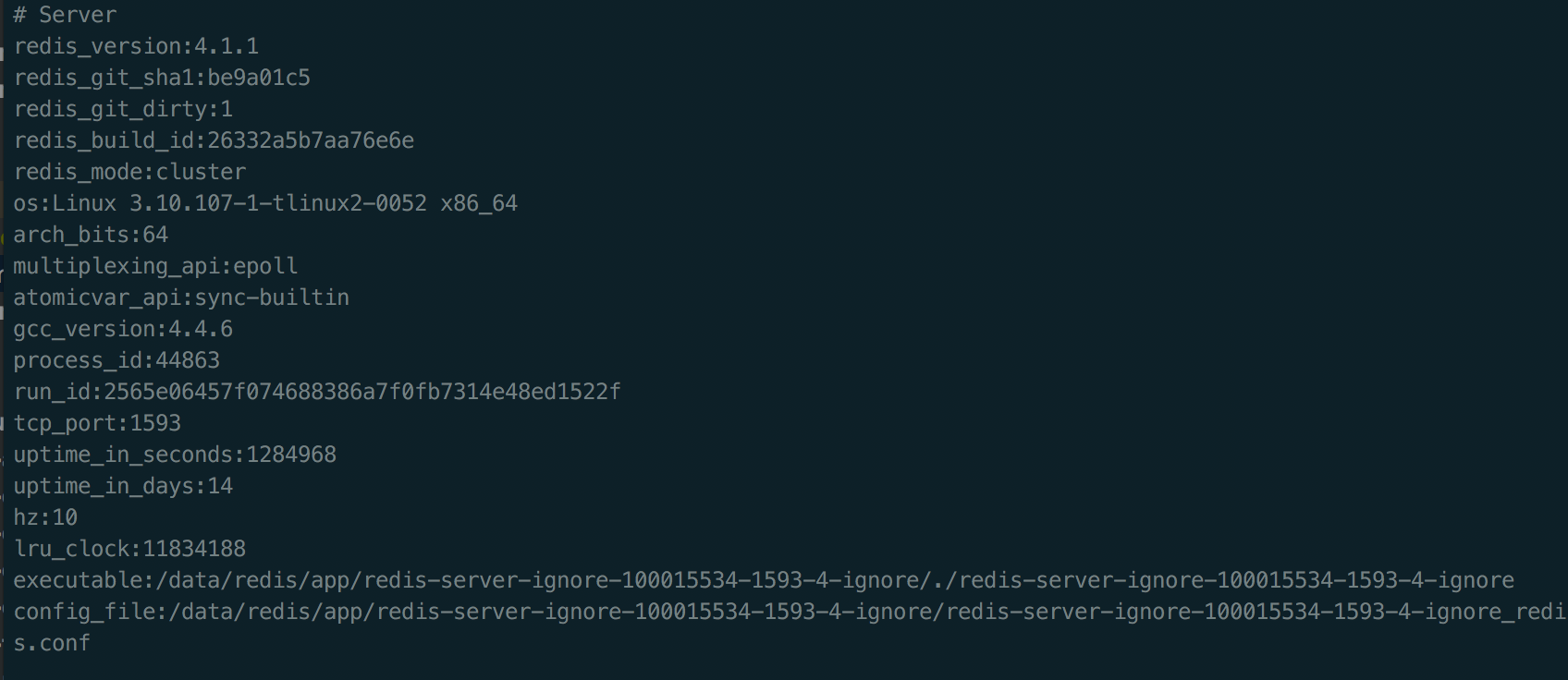1568x680 pixels.
Task: Click the '# Server' section header line
Action: click(x=65, y=15)
